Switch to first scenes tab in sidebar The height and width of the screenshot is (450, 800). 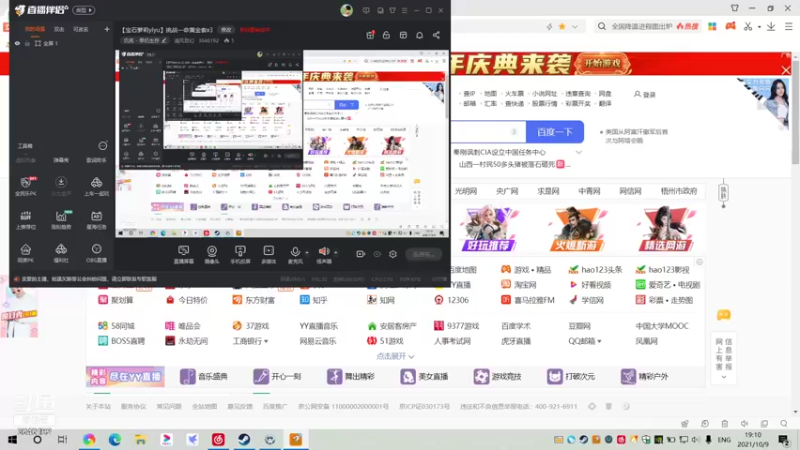coord(35,30)
